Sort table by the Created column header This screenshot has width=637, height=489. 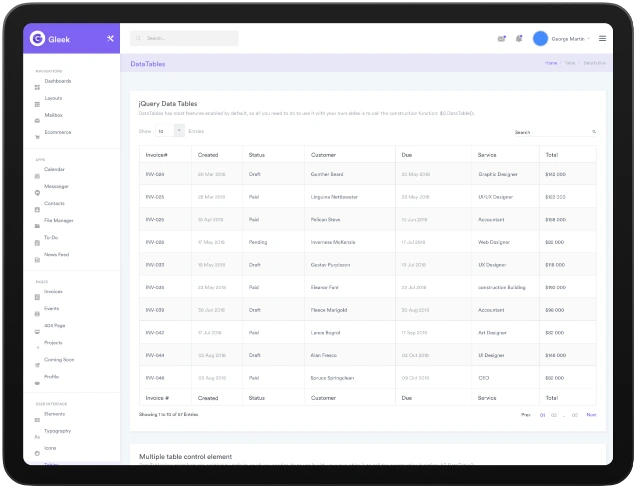coord(208,155)
